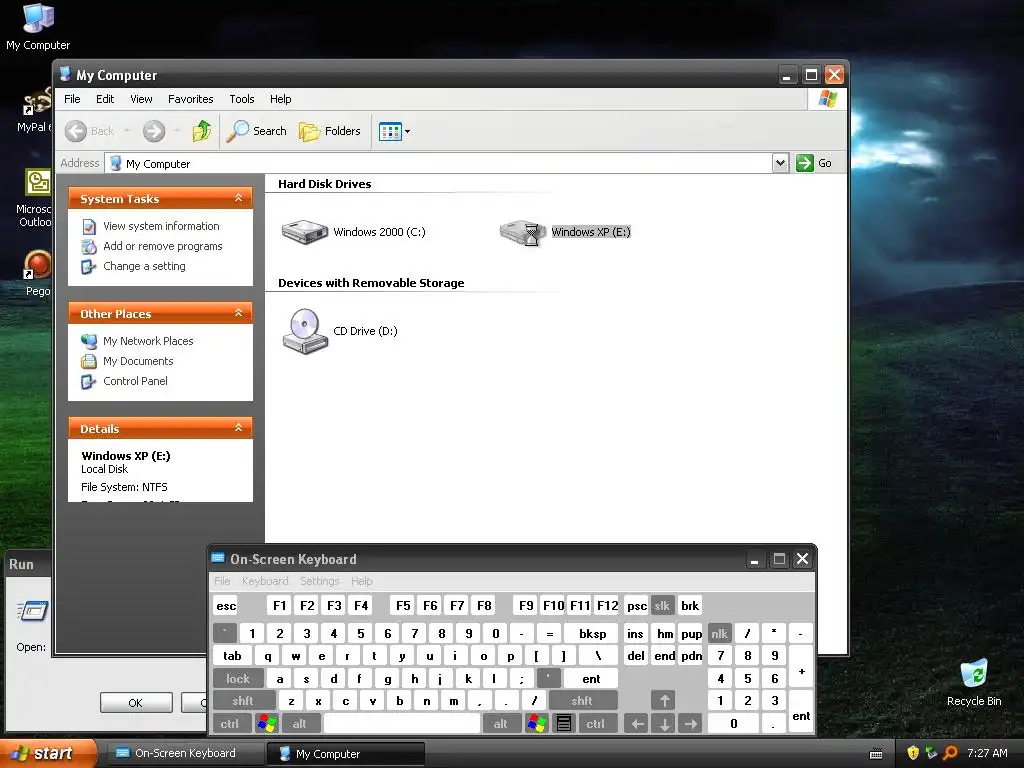Image resolution: width=1024 pixels, height=768 pixels.
Task: Select the Windows XP (E:) drive icon
Action: tap(522, 232)
